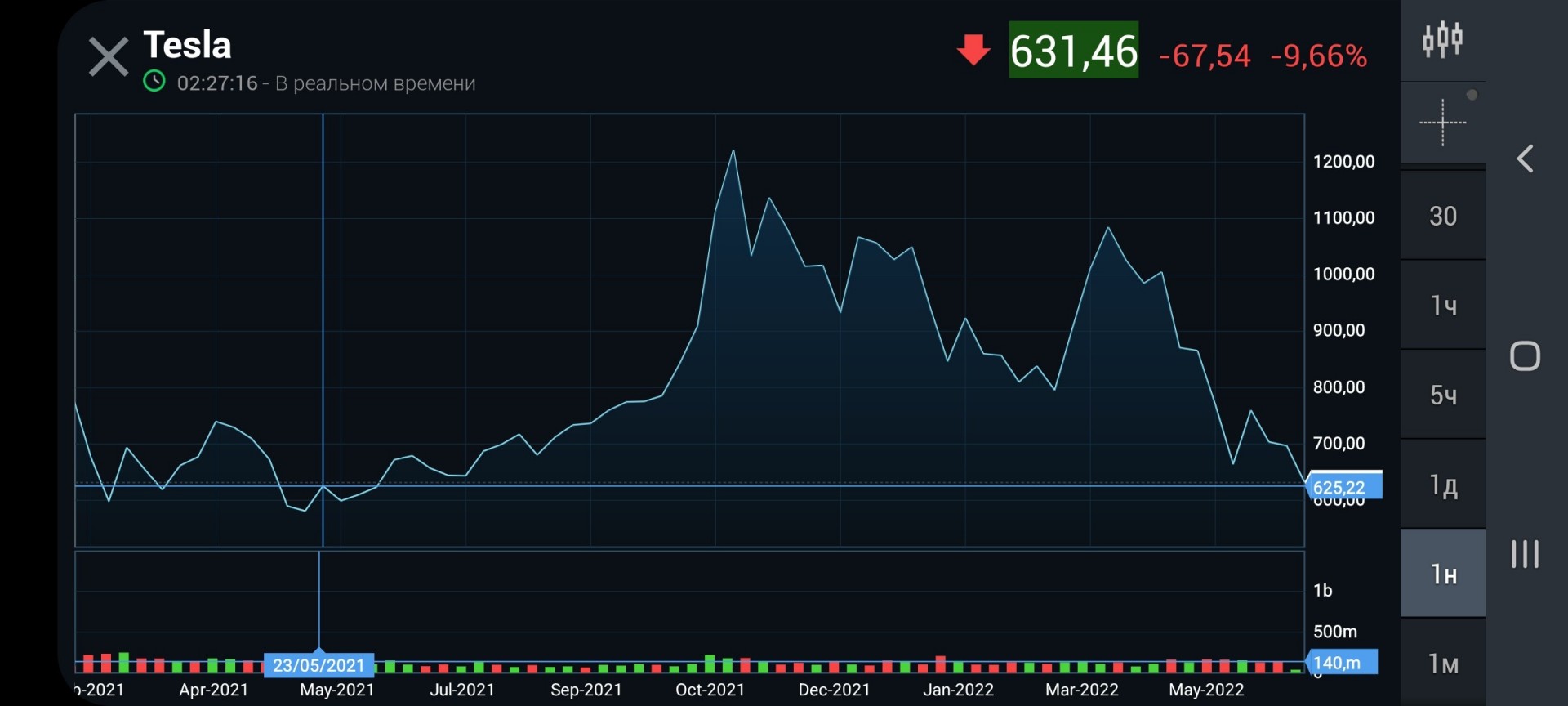1568x706 pixels.
Task: Tap the 625,22 crosshair price label
Action: 1343,486
